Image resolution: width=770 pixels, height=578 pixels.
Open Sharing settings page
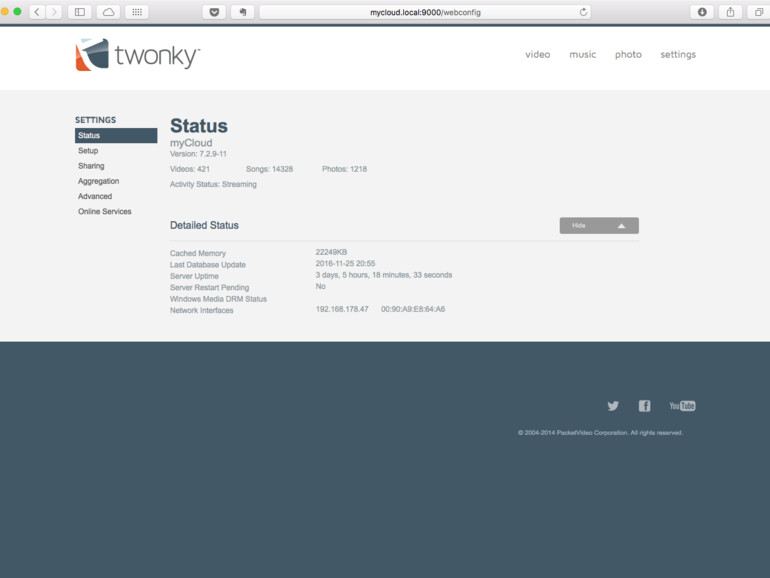pos(91,166)
